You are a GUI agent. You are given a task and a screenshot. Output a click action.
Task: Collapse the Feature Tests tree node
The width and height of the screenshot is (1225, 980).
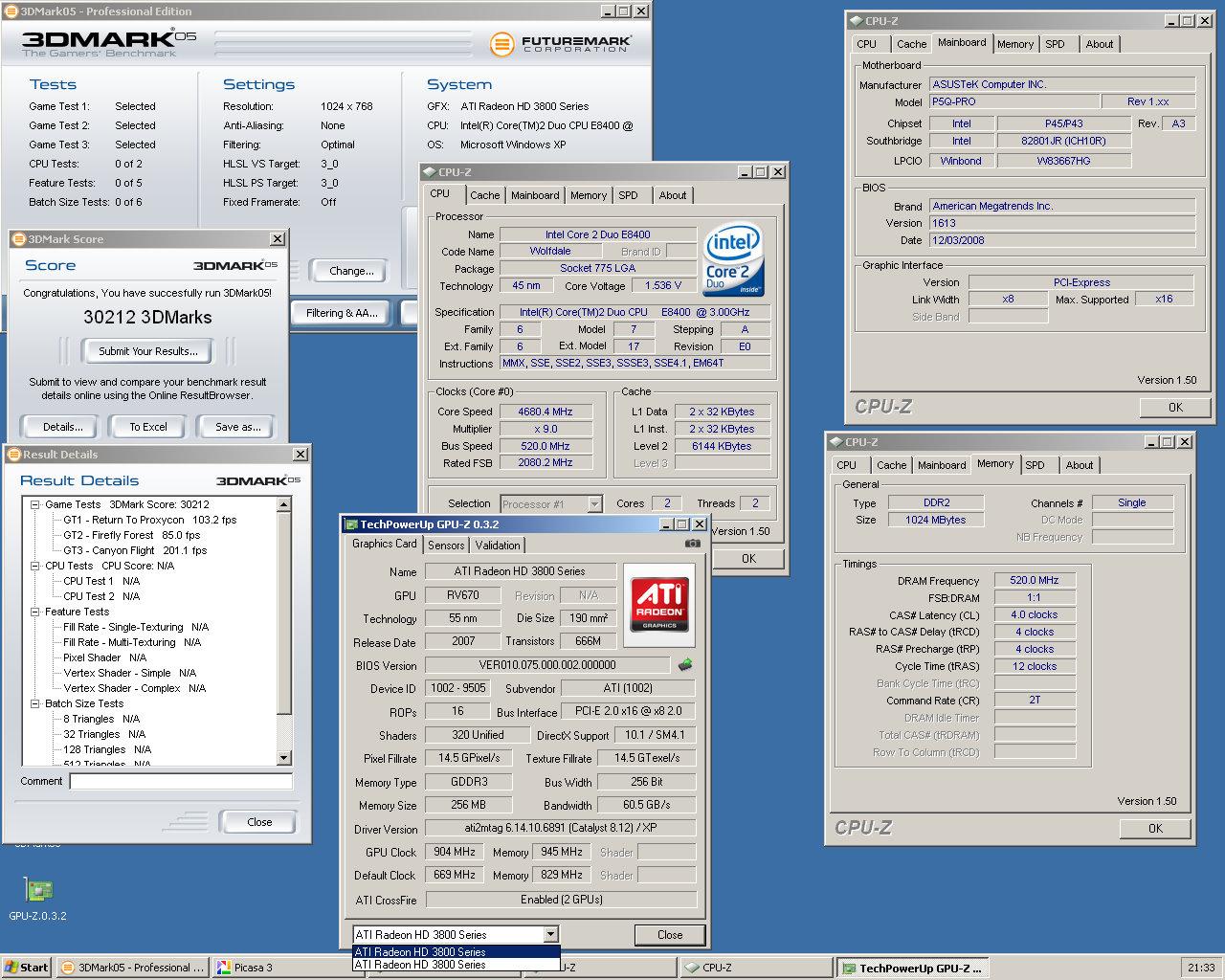(34, 612)
